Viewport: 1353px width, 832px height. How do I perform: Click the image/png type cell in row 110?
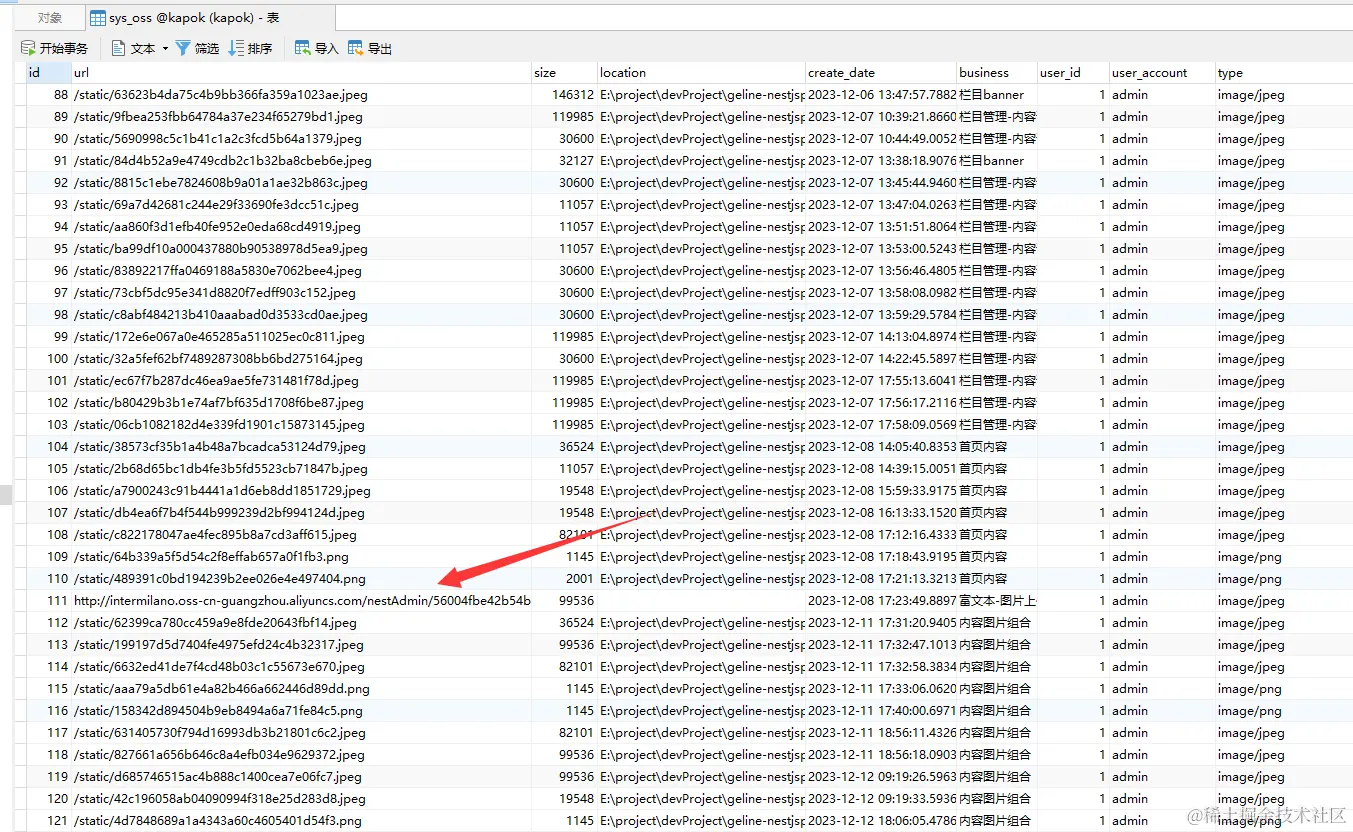click(1284, 579)
